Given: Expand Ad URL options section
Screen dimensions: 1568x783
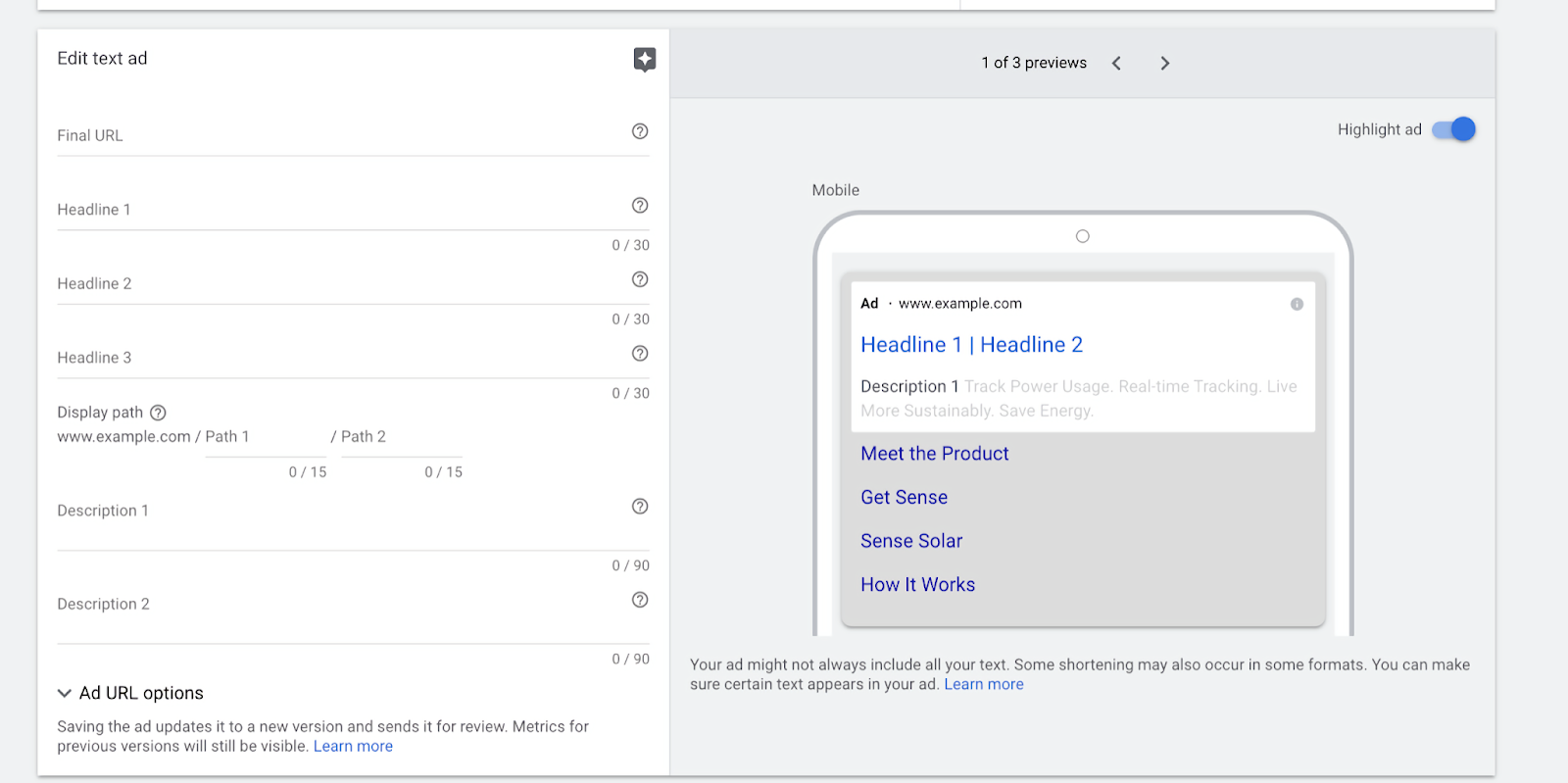Looking at the screenshot, I should (130, 693).
